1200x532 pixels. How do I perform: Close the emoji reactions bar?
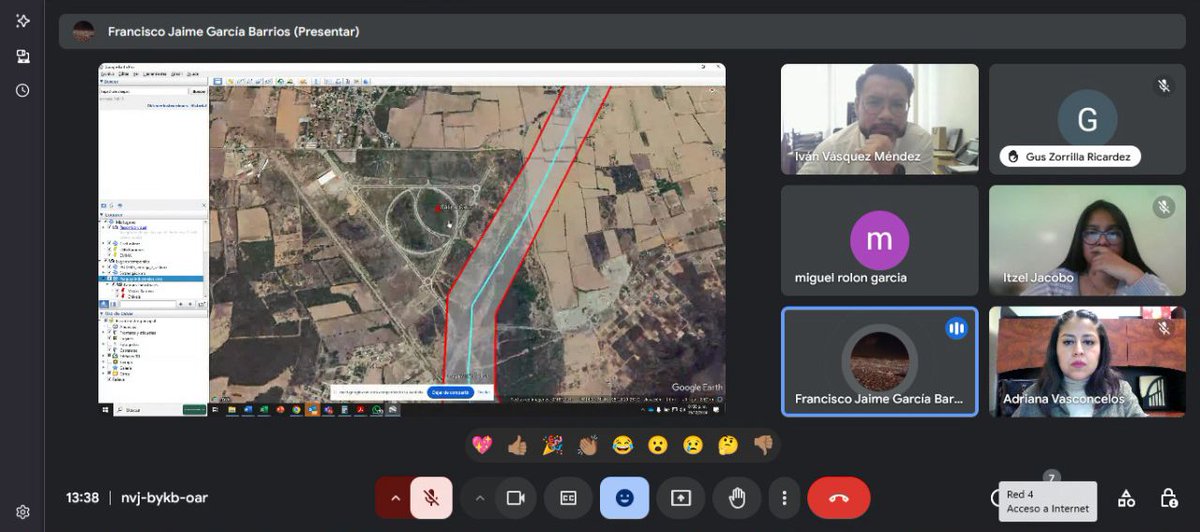tap(625, 498)
